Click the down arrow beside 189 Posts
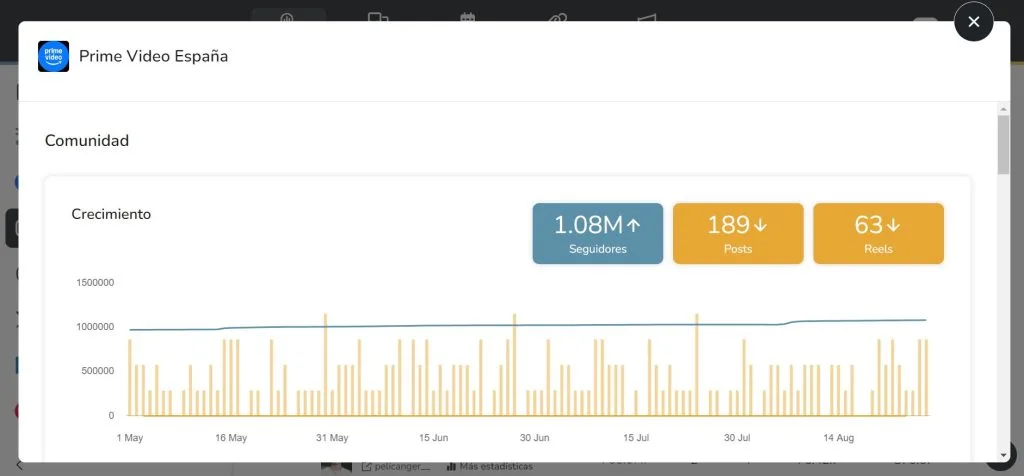This screenshot has height=476, width=1024. (x=760, y=225)
